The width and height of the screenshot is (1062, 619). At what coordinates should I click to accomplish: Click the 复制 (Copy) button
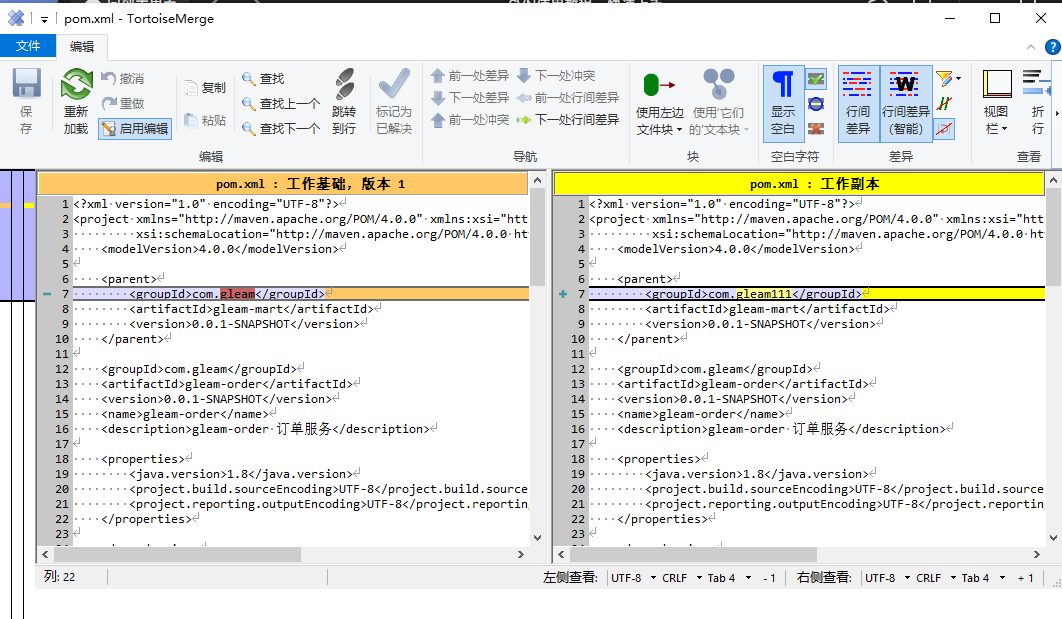click(x=205, y=87)
